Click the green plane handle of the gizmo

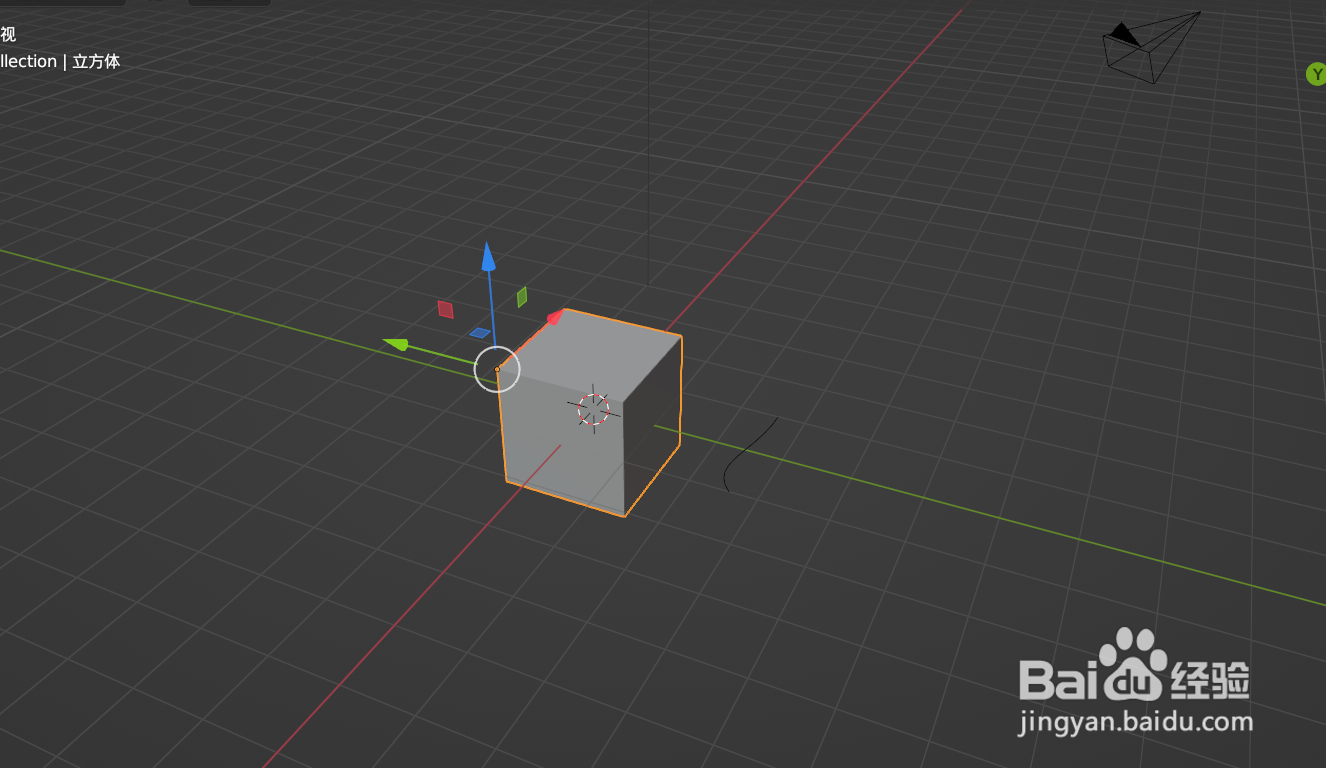click(x=522, y=297)
